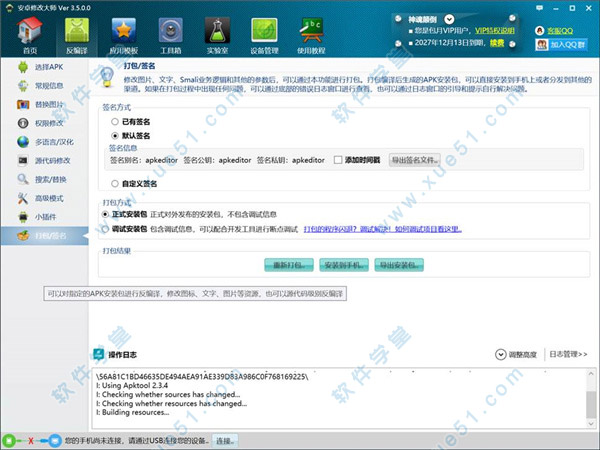Click the lightbulb hint icon
The width and height of the screenshot is (600, 450).
click(107, 77)
